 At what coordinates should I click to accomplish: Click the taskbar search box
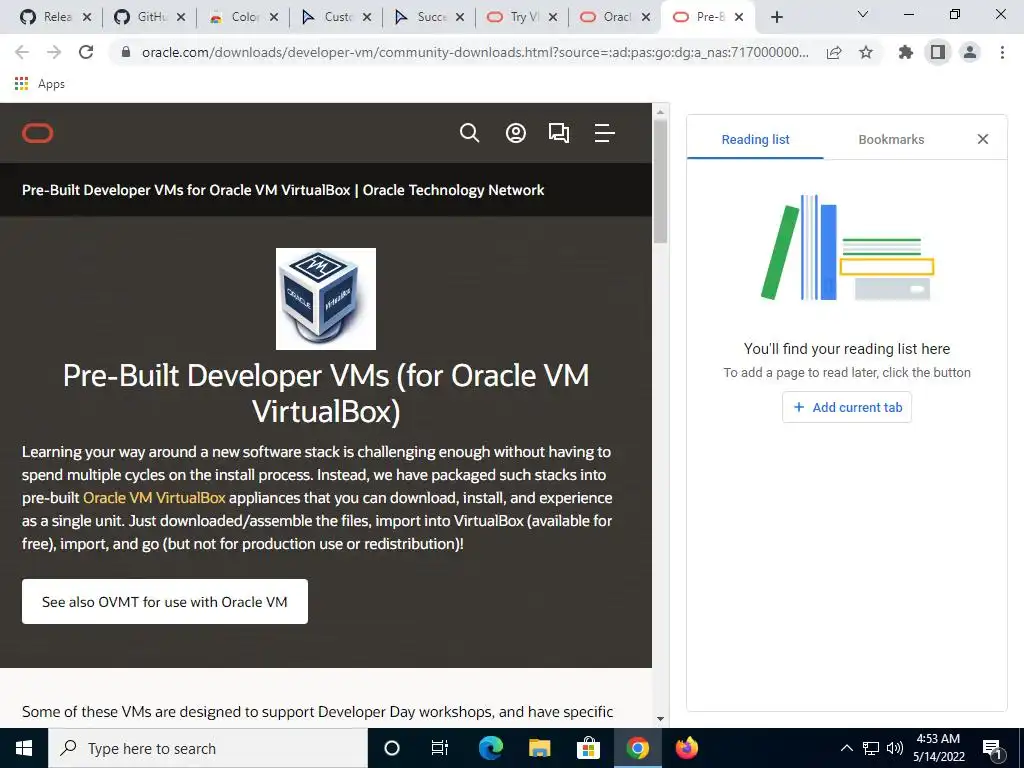point(208,748)
